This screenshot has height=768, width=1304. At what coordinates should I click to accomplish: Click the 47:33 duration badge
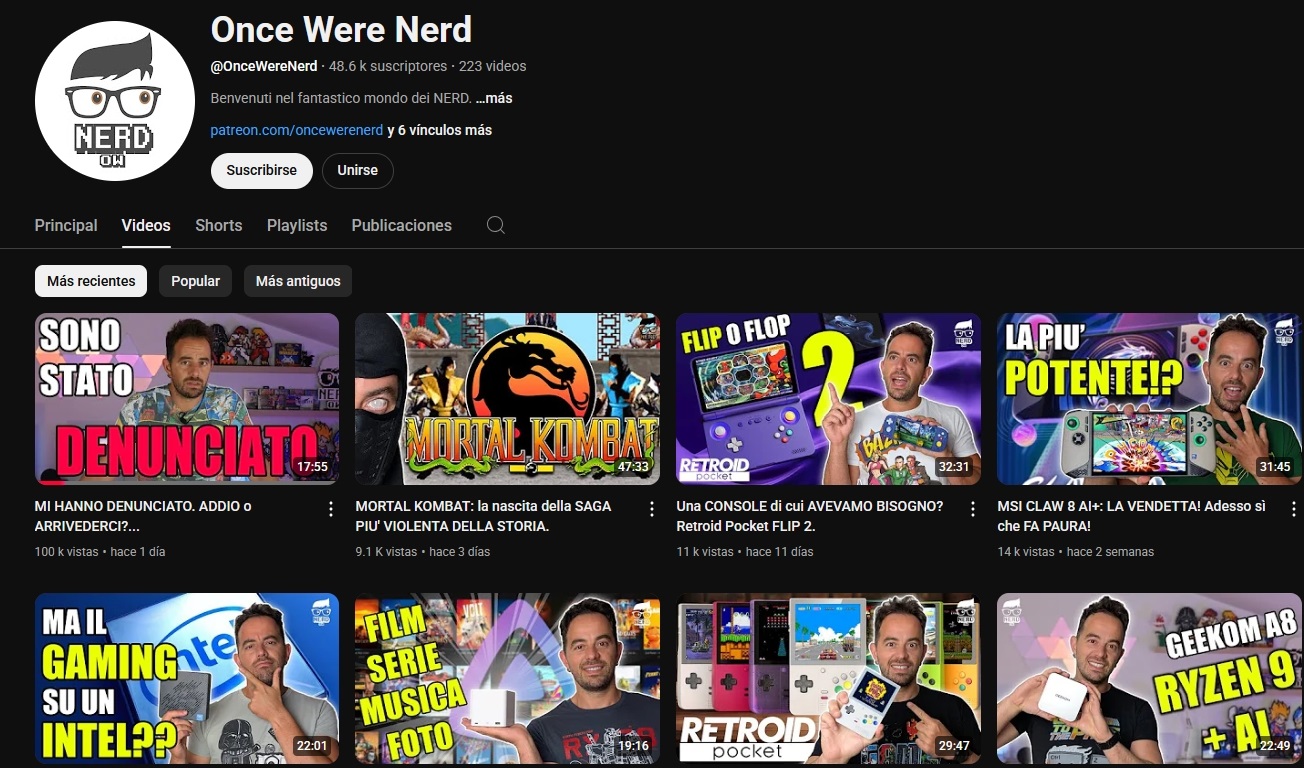[633, 467]
